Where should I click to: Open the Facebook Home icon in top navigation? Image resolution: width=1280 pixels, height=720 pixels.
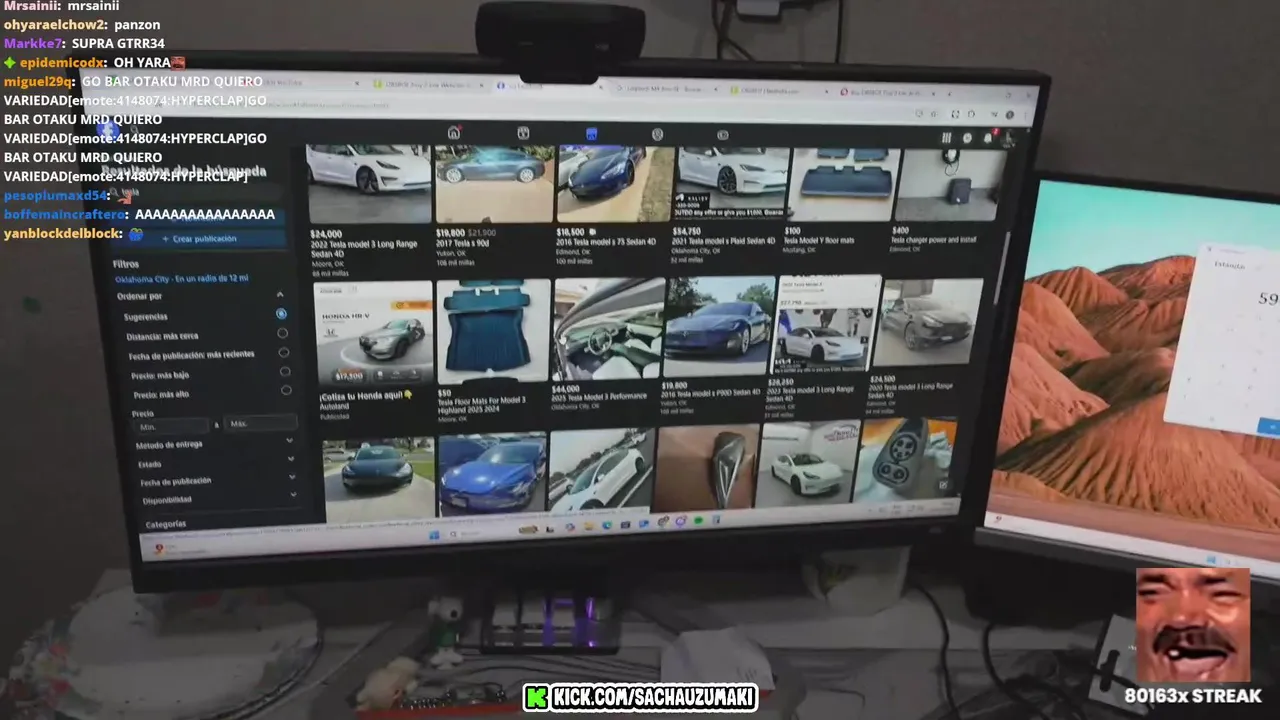[454, 133]
